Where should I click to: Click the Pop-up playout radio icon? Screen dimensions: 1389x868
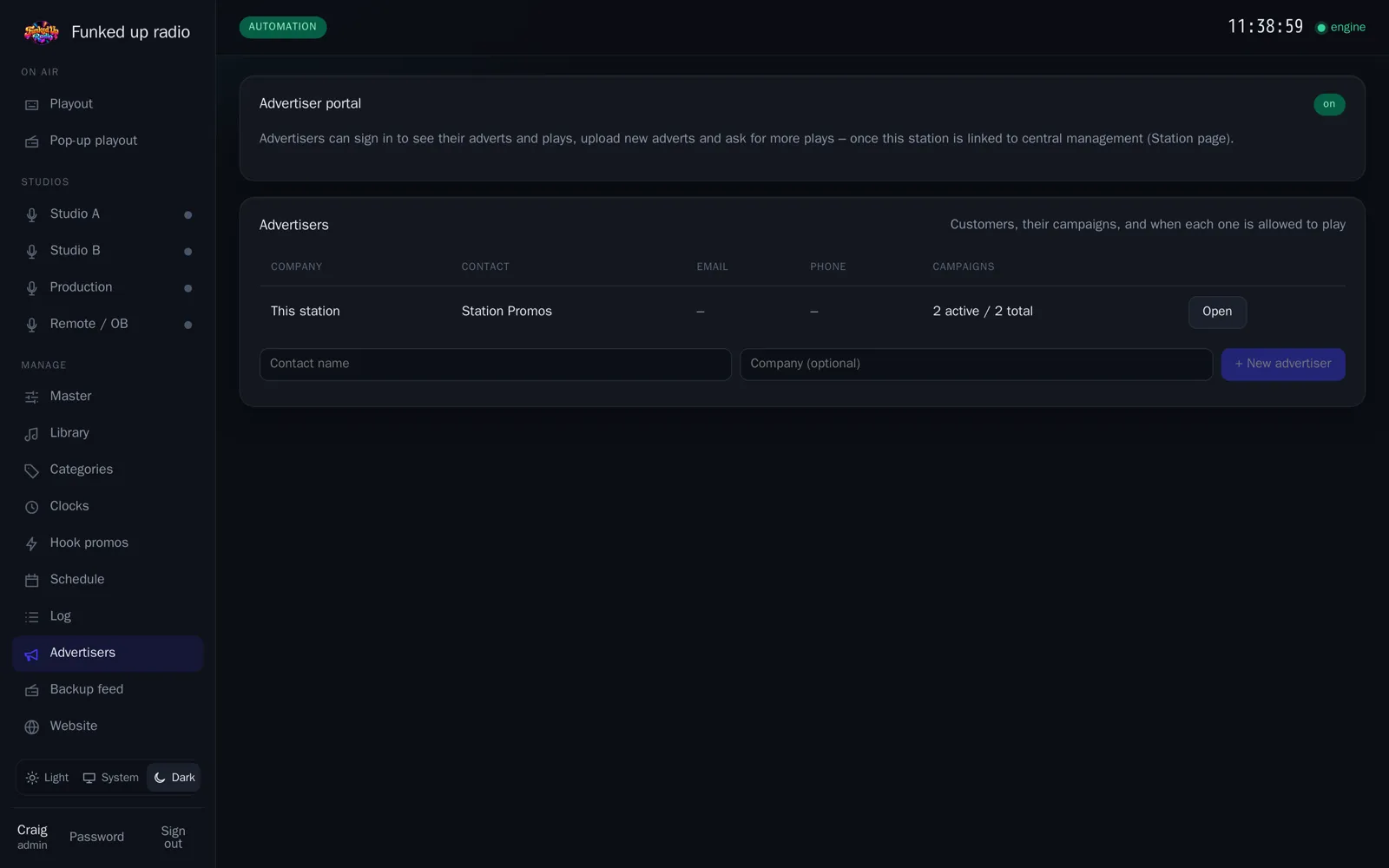(x=32, y=141)
